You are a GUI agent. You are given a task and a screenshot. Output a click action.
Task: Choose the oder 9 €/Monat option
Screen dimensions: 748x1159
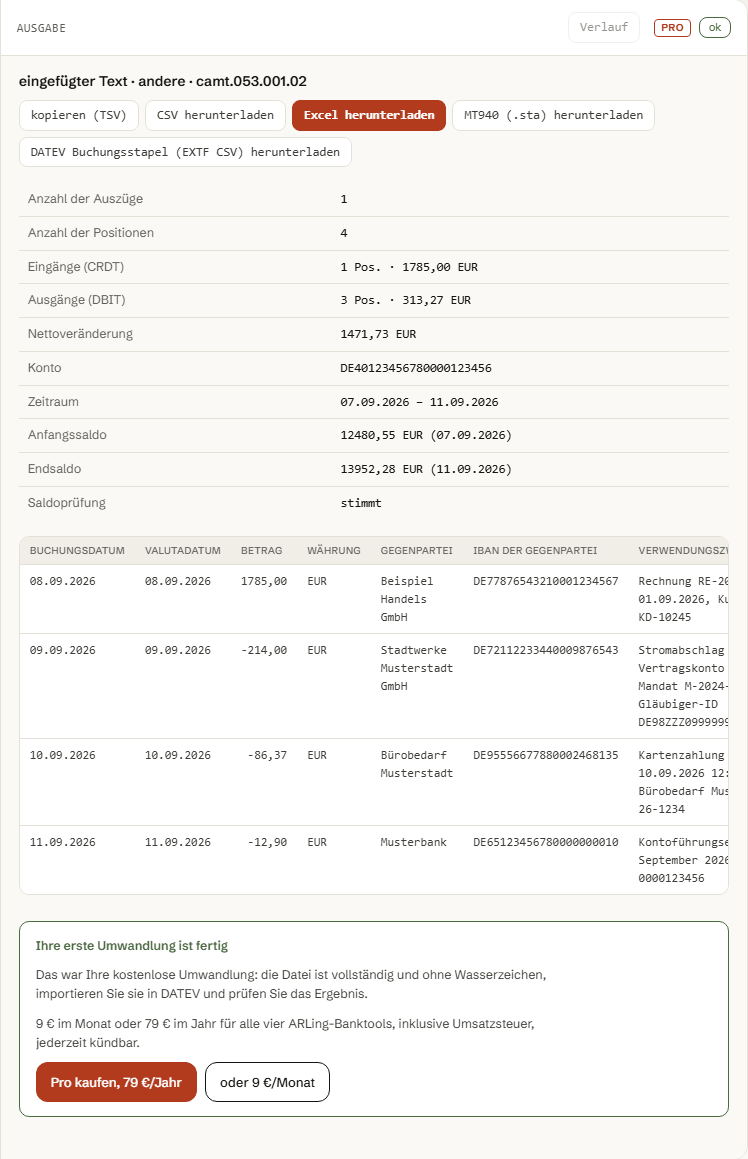(267, 1082)
